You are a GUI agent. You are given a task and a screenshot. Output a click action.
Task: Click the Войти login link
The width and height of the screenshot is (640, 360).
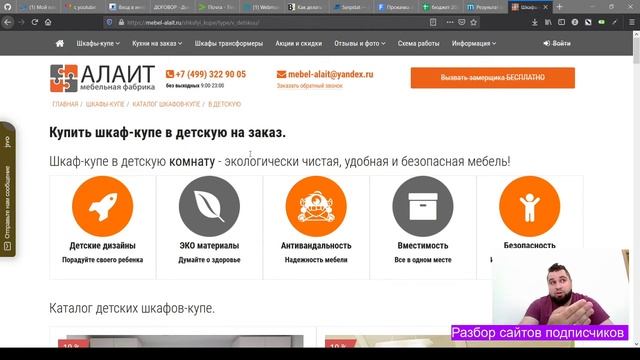click(x=557, y=43)
